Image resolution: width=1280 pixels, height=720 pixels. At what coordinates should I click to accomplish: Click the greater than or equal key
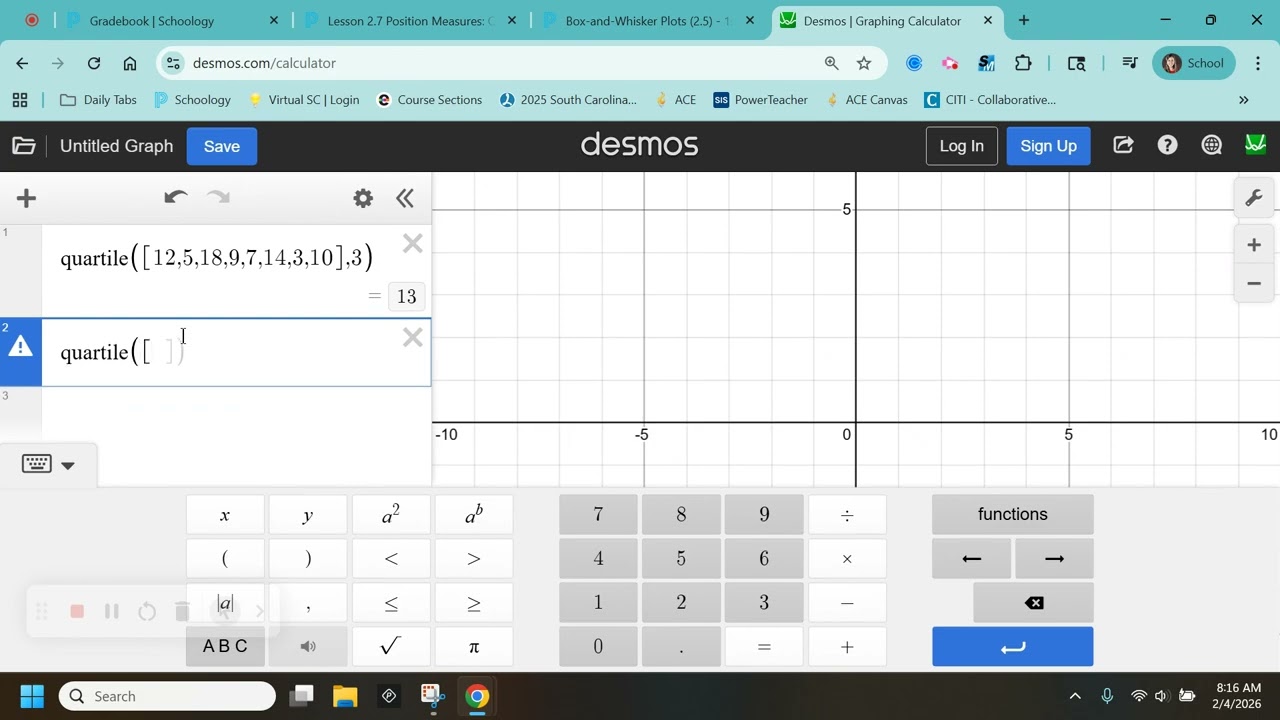click(x=474, y=602)
